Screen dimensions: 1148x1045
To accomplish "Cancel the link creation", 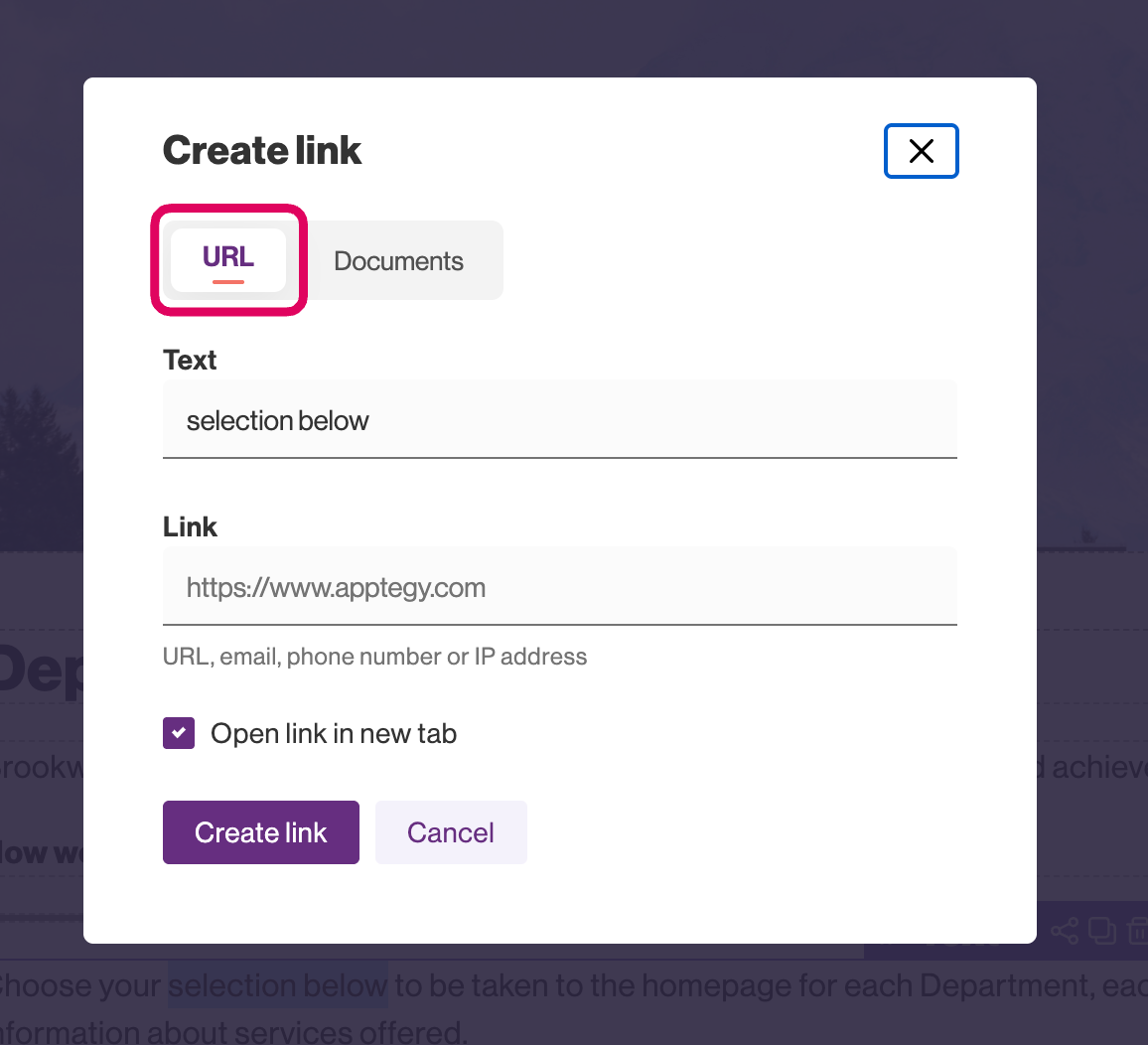I will point(450,832).
